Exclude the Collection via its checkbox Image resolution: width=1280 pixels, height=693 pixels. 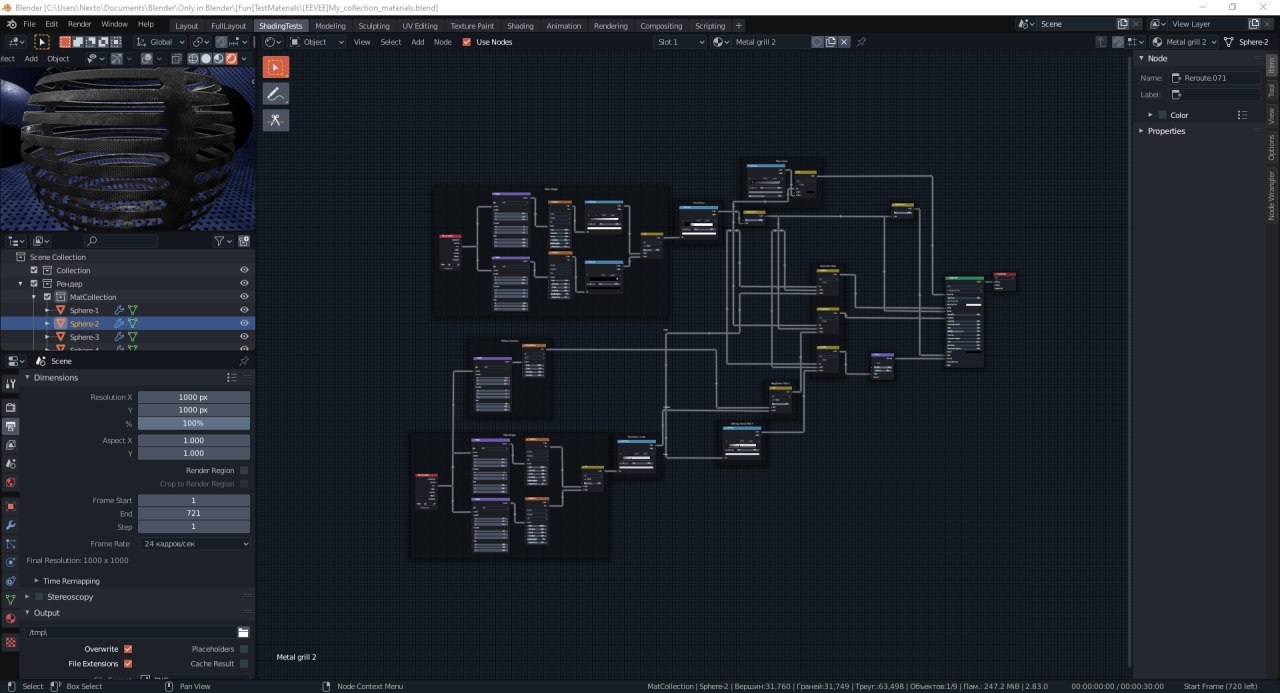[x=34, y=270]
